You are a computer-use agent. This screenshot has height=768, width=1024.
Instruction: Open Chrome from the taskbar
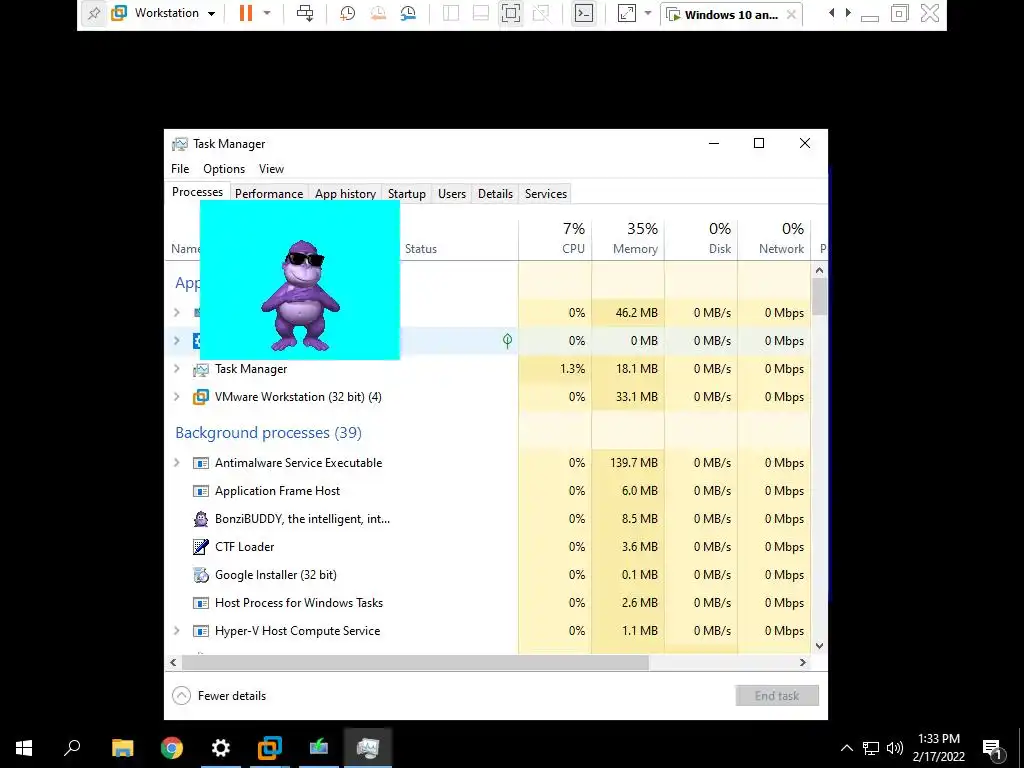coord(172,748)
